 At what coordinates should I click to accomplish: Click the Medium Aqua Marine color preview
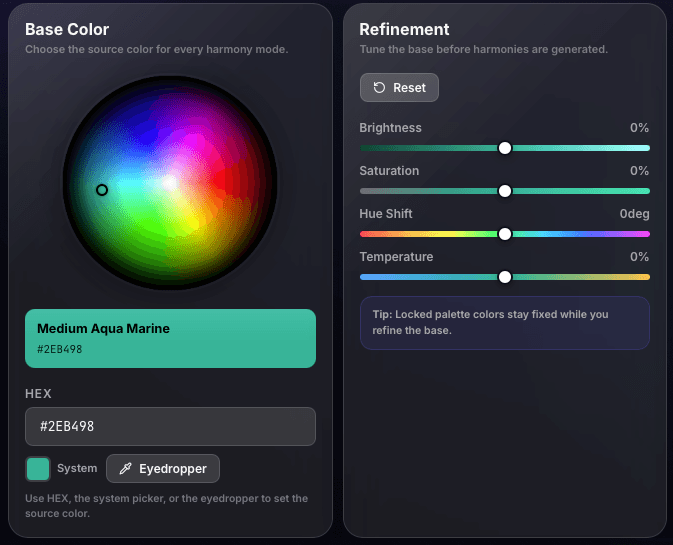[170, 338]
